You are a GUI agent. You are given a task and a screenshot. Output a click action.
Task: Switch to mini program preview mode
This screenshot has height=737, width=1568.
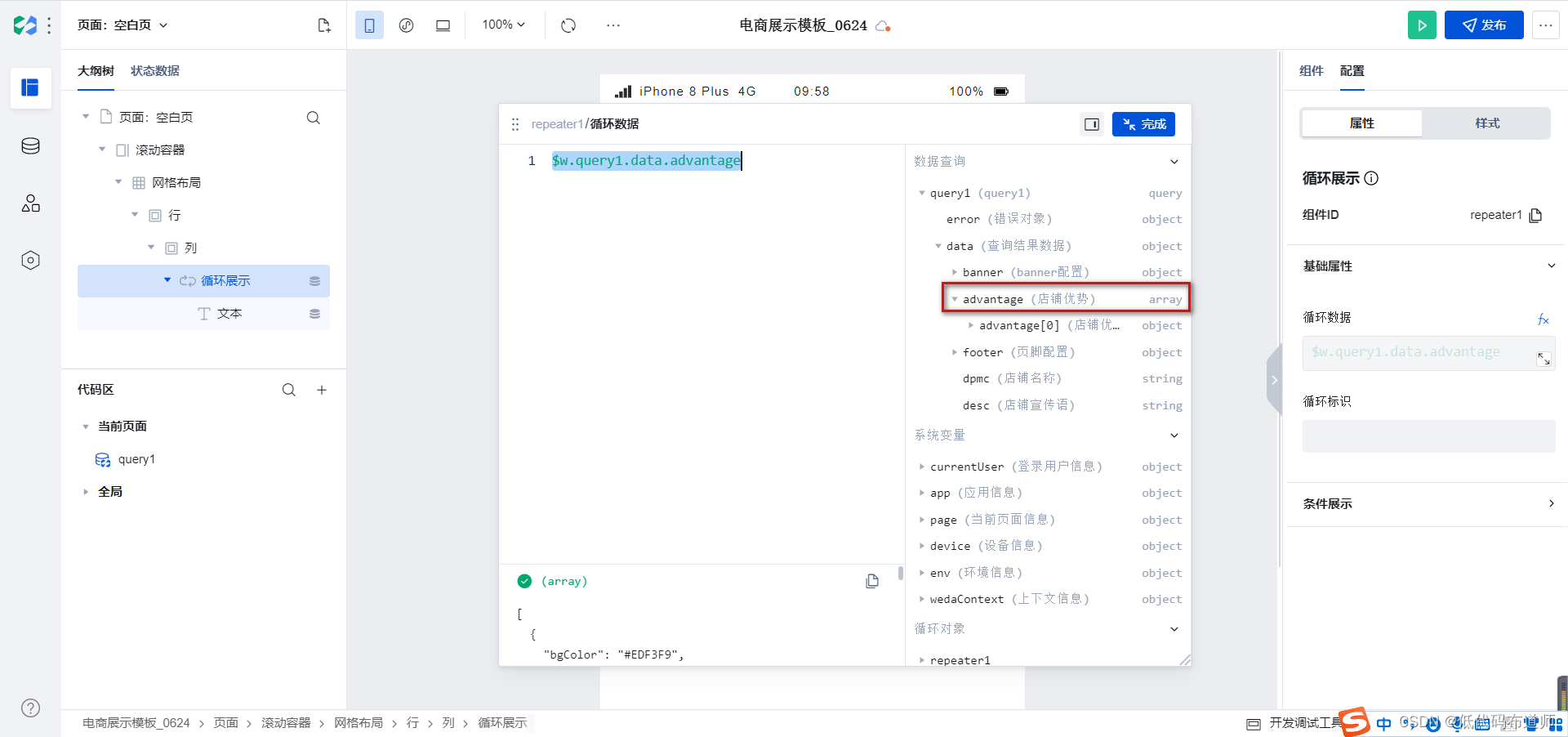point(406,25)
